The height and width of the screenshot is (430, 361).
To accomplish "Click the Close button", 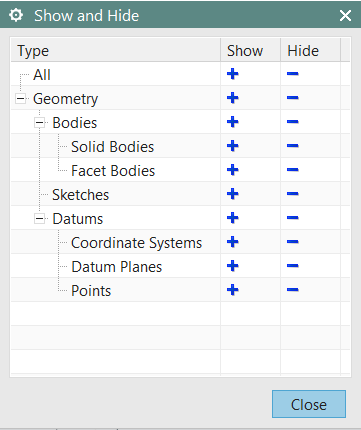I will click(x=309, y=404).
